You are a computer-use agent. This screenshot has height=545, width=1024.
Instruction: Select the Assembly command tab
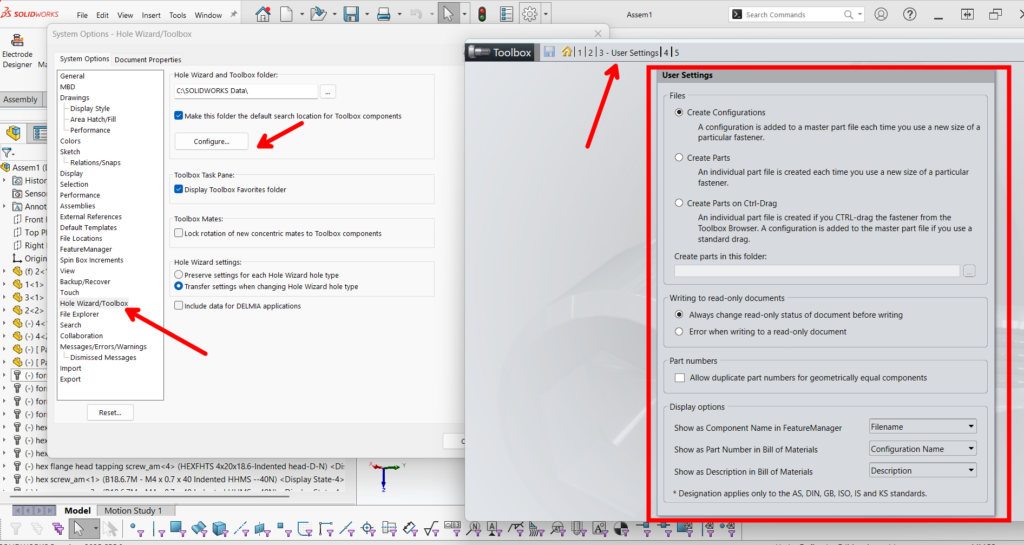pos(20,99)
